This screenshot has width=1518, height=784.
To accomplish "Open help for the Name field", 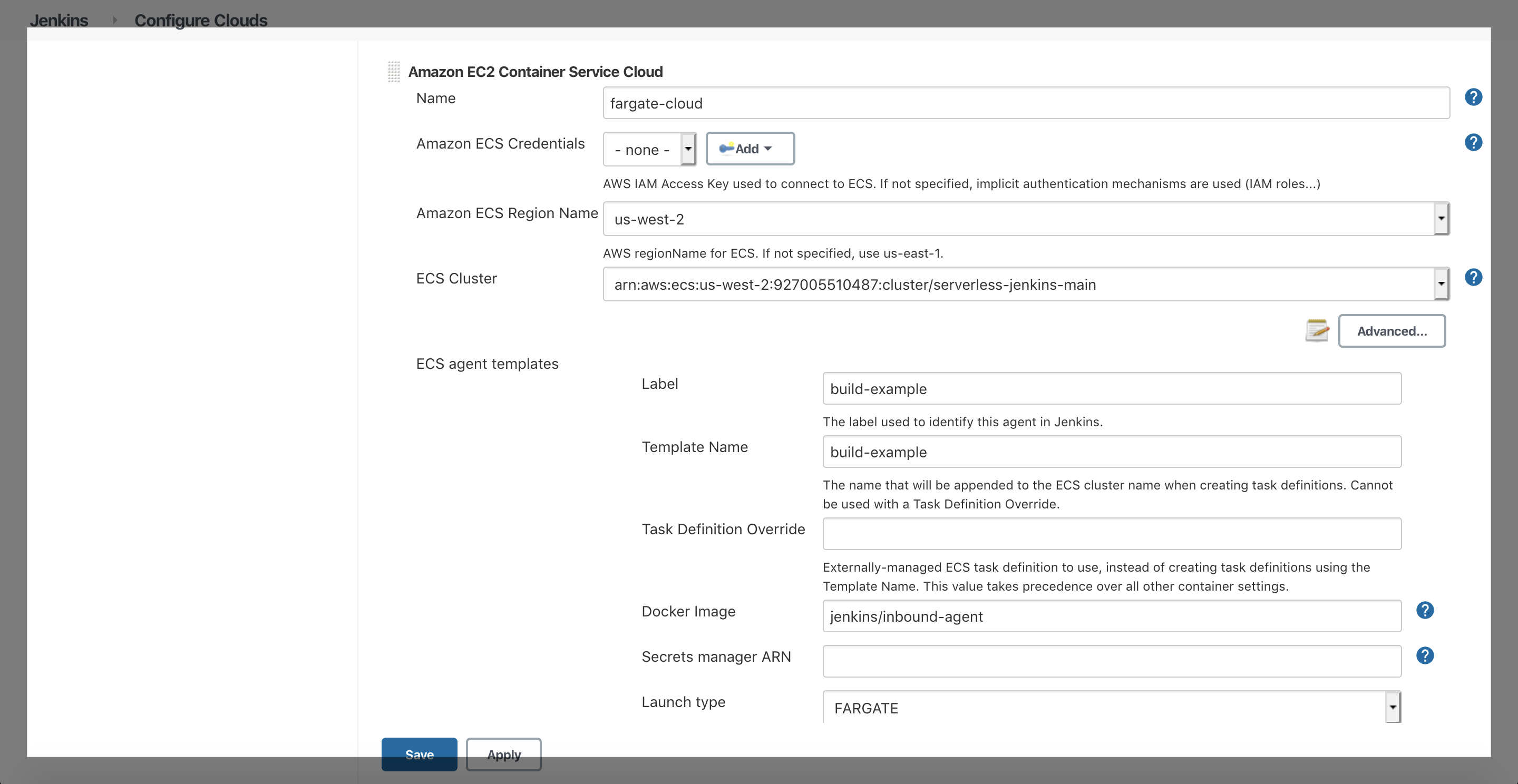I will click(x=1473, y=96).
